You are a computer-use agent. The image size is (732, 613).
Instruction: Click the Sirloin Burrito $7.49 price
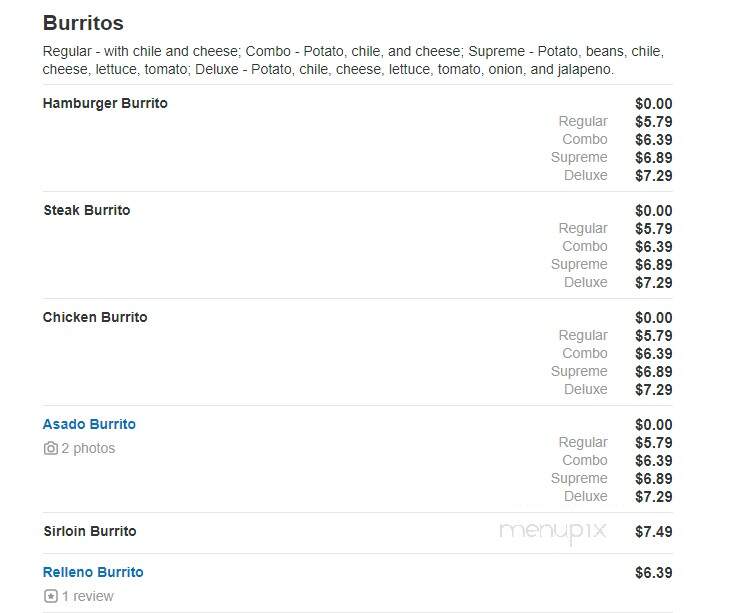point(654,531)
